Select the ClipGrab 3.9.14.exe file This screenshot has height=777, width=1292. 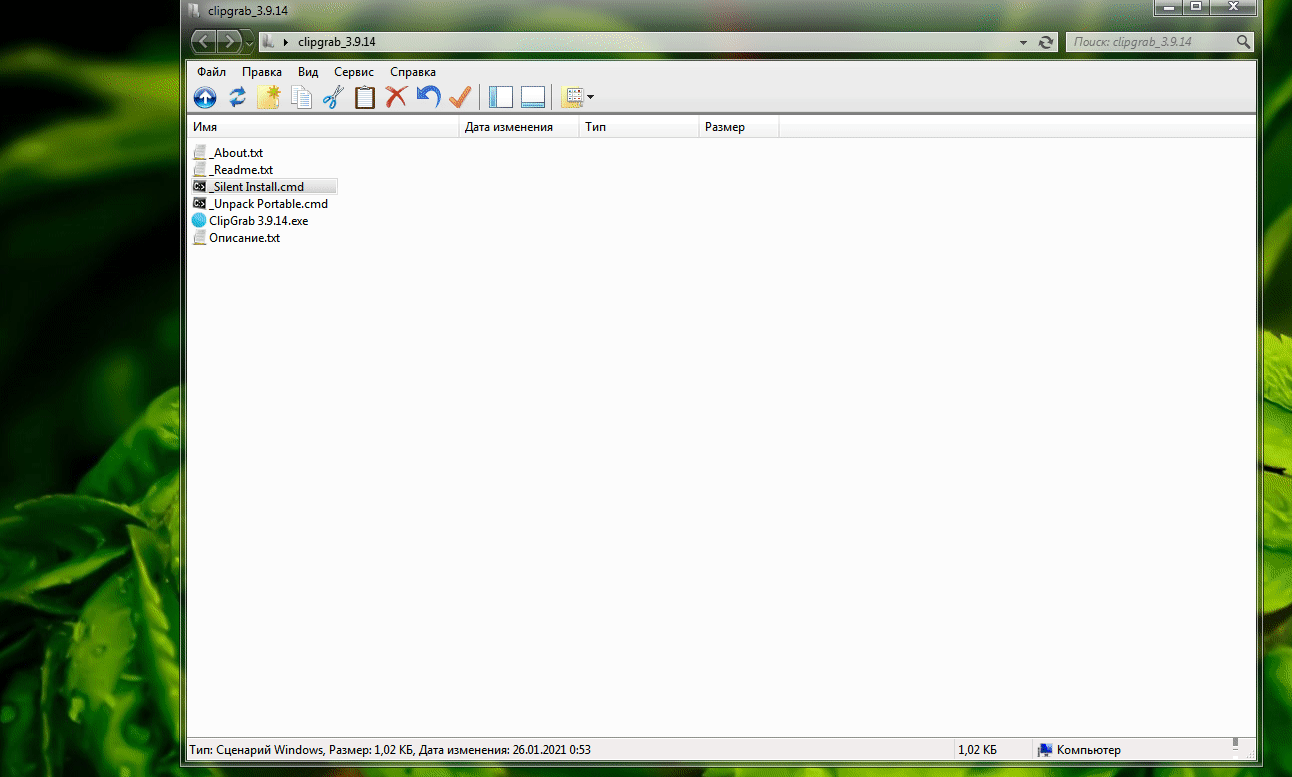point(258,221)
